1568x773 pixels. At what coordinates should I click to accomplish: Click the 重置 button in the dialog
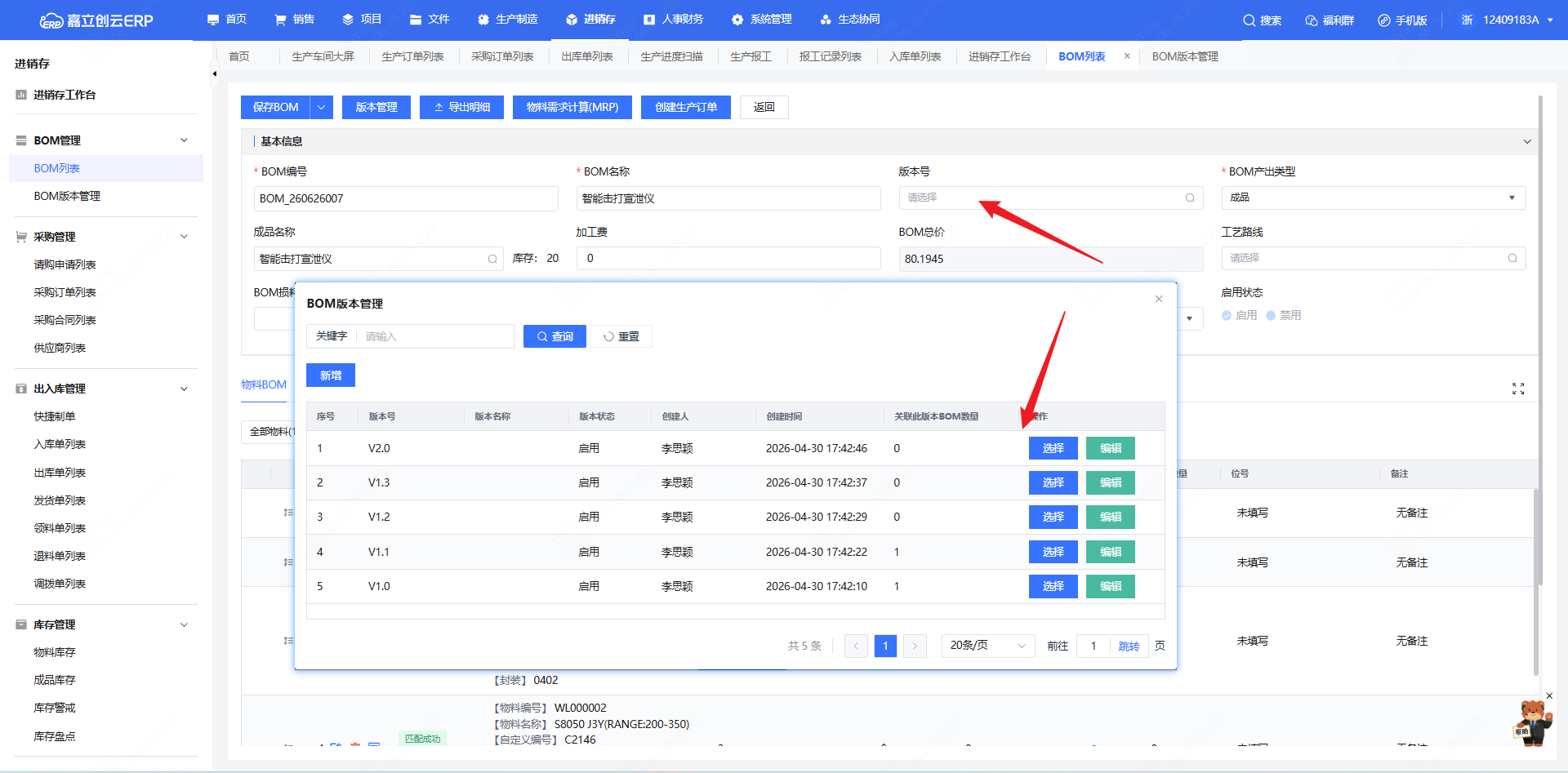coord(621,336)
